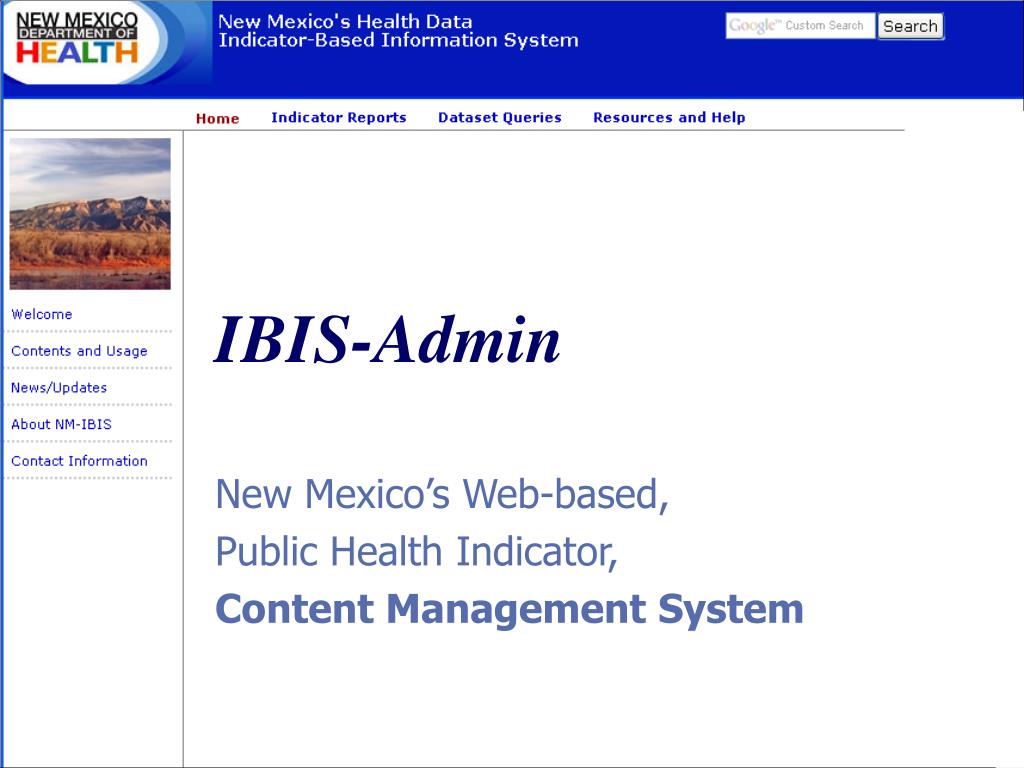Screen dimensions: 1024x768
Task: Click the text New Mexico's Web-based,
Action: pos(442,494)
